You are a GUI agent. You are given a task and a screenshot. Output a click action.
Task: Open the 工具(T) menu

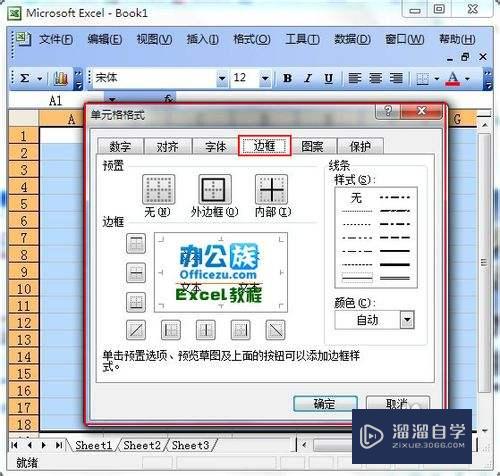(302, 39)
